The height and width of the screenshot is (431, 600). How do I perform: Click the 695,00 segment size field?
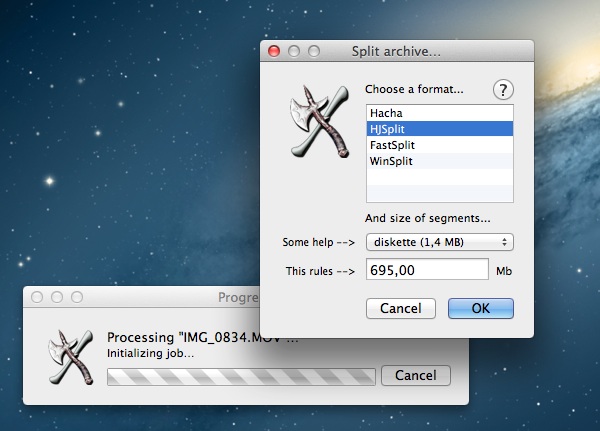tap(426, 270)
